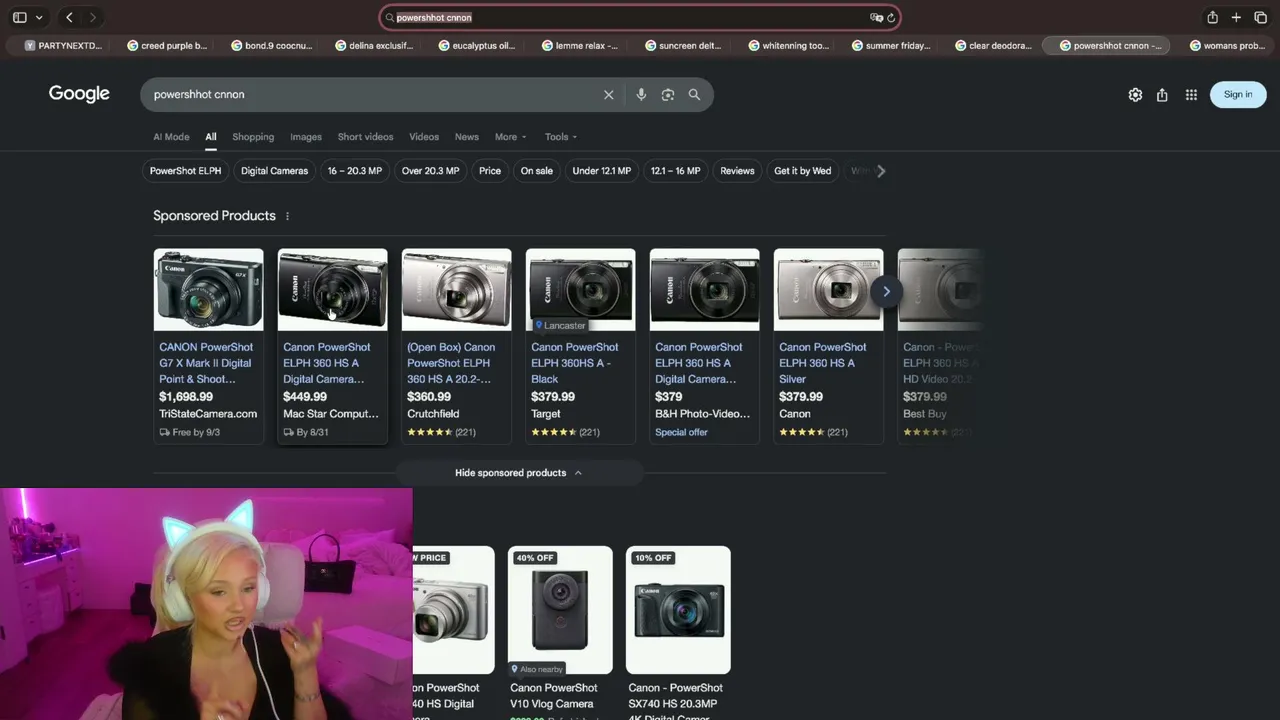The image size is (1280, 720).
Task: Switch to the Shopping results tab
Action: 253,137
